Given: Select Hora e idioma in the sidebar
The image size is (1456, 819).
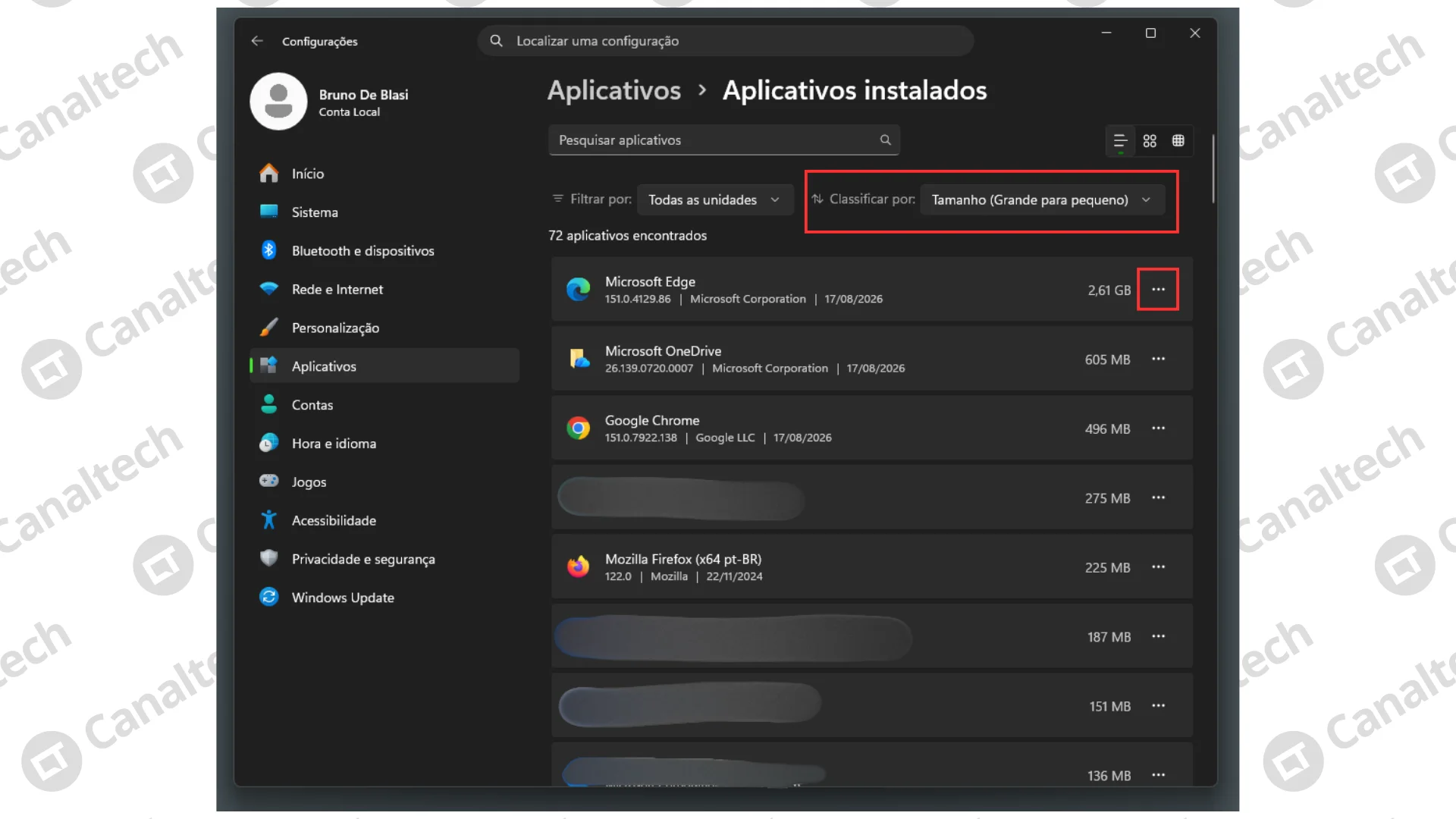Looking at the screenshot, I should click(384, 444).
